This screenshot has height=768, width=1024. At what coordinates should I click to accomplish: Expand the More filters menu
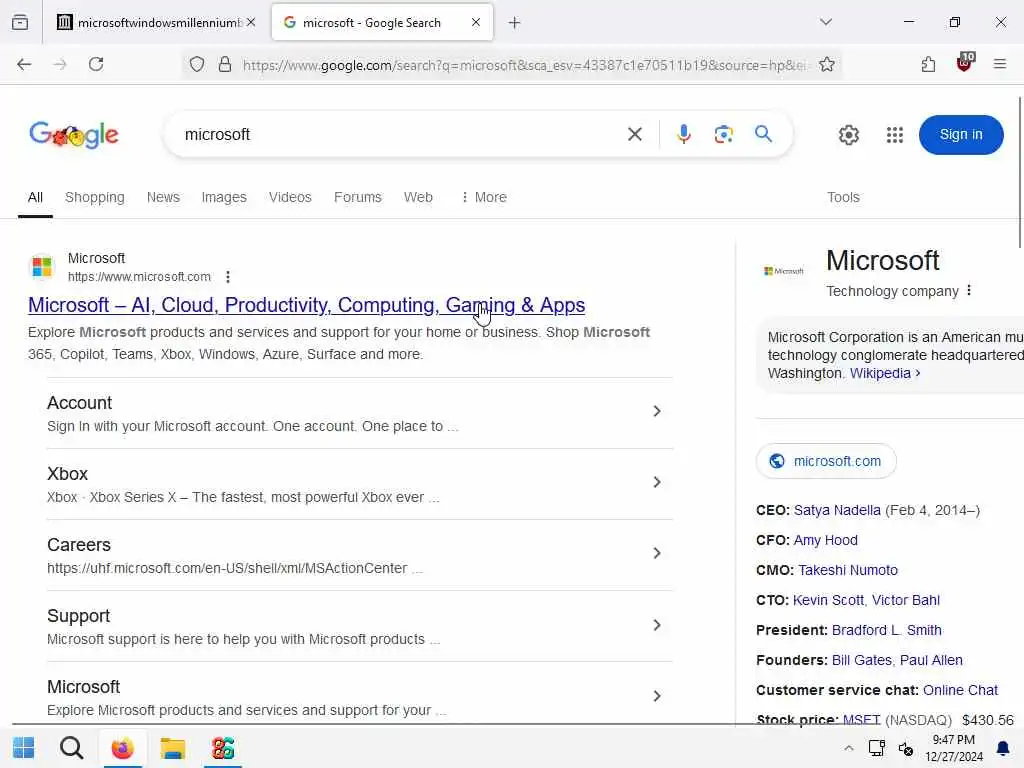click(x=484, y=197)
